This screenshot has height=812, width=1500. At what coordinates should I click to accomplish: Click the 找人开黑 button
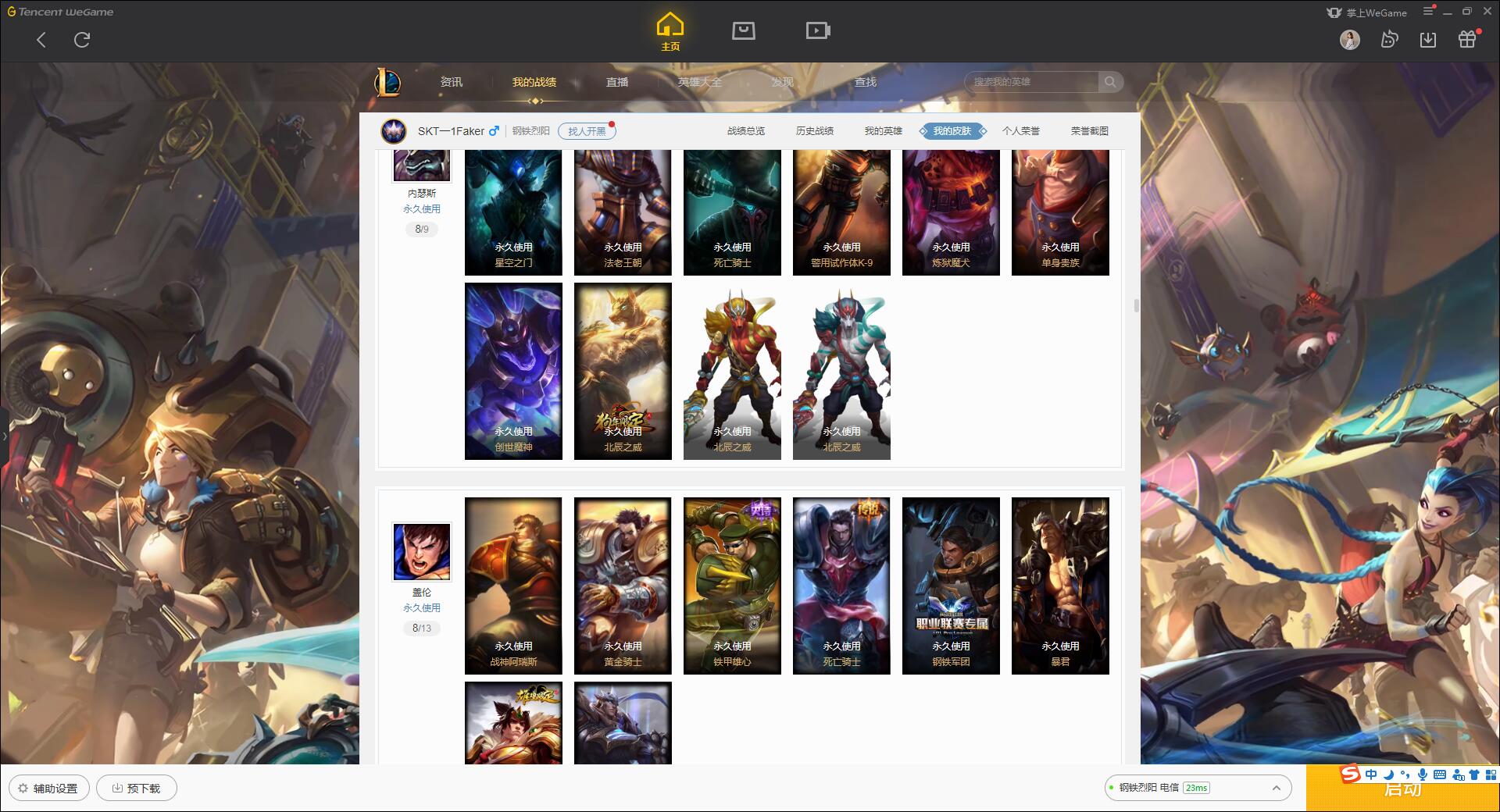click(587, 131)
